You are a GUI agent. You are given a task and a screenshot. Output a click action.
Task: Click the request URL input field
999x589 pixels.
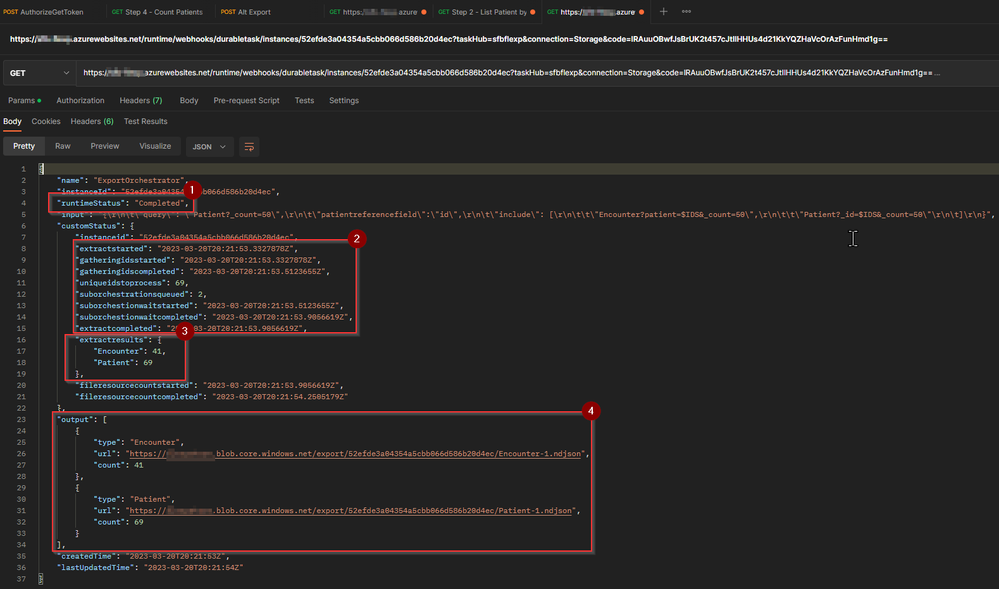coord(535,73)
